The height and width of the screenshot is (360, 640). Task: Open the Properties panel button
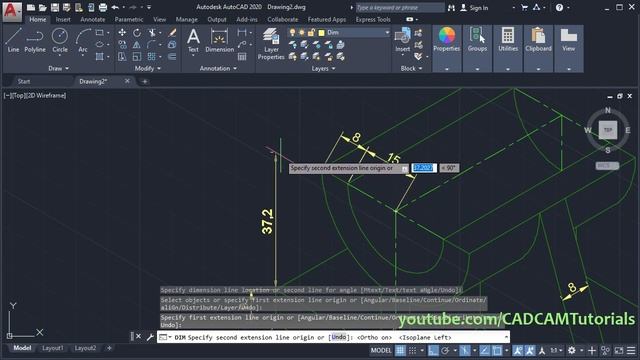(447, 48)
